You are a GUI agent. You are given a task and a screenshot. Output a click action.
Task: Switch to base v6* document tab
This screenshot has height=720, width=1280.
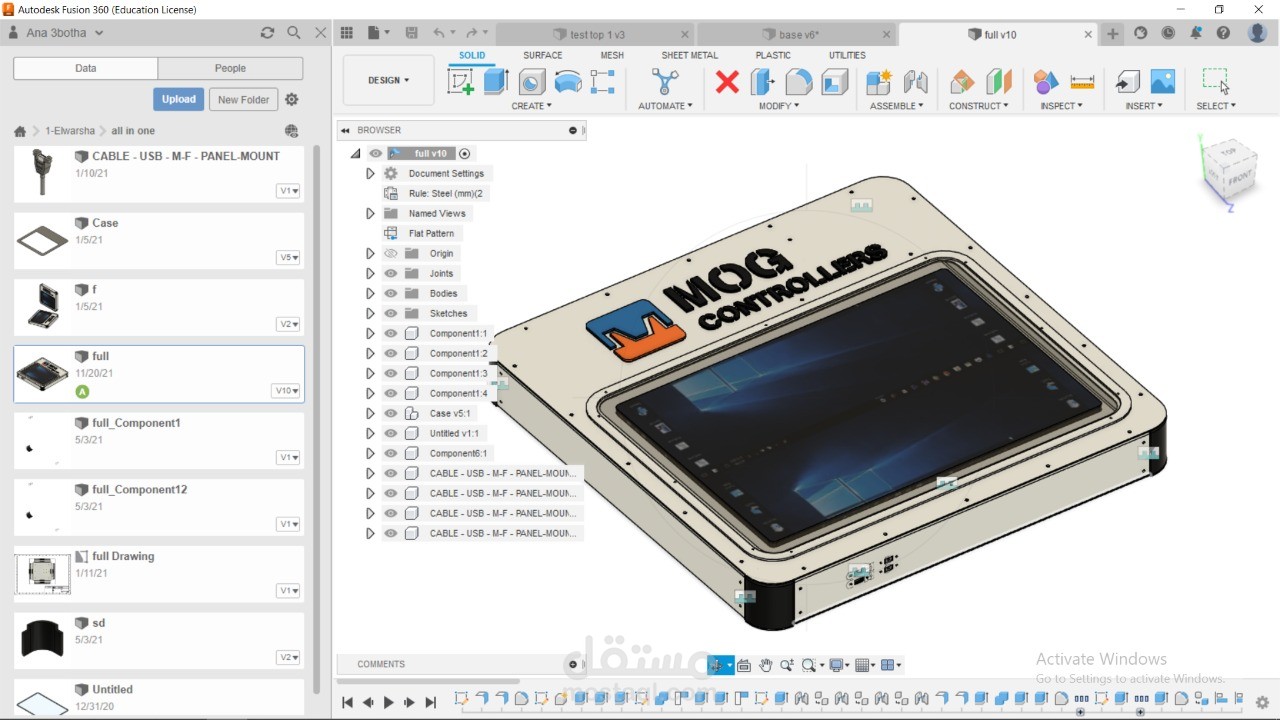point(797,34)
